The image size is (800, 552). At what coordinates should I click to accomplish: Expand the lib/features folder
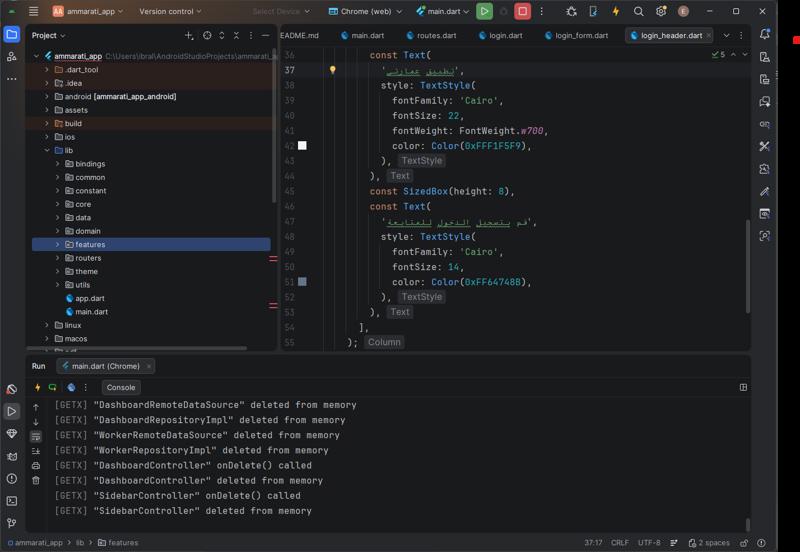click(x=58, y=244)
